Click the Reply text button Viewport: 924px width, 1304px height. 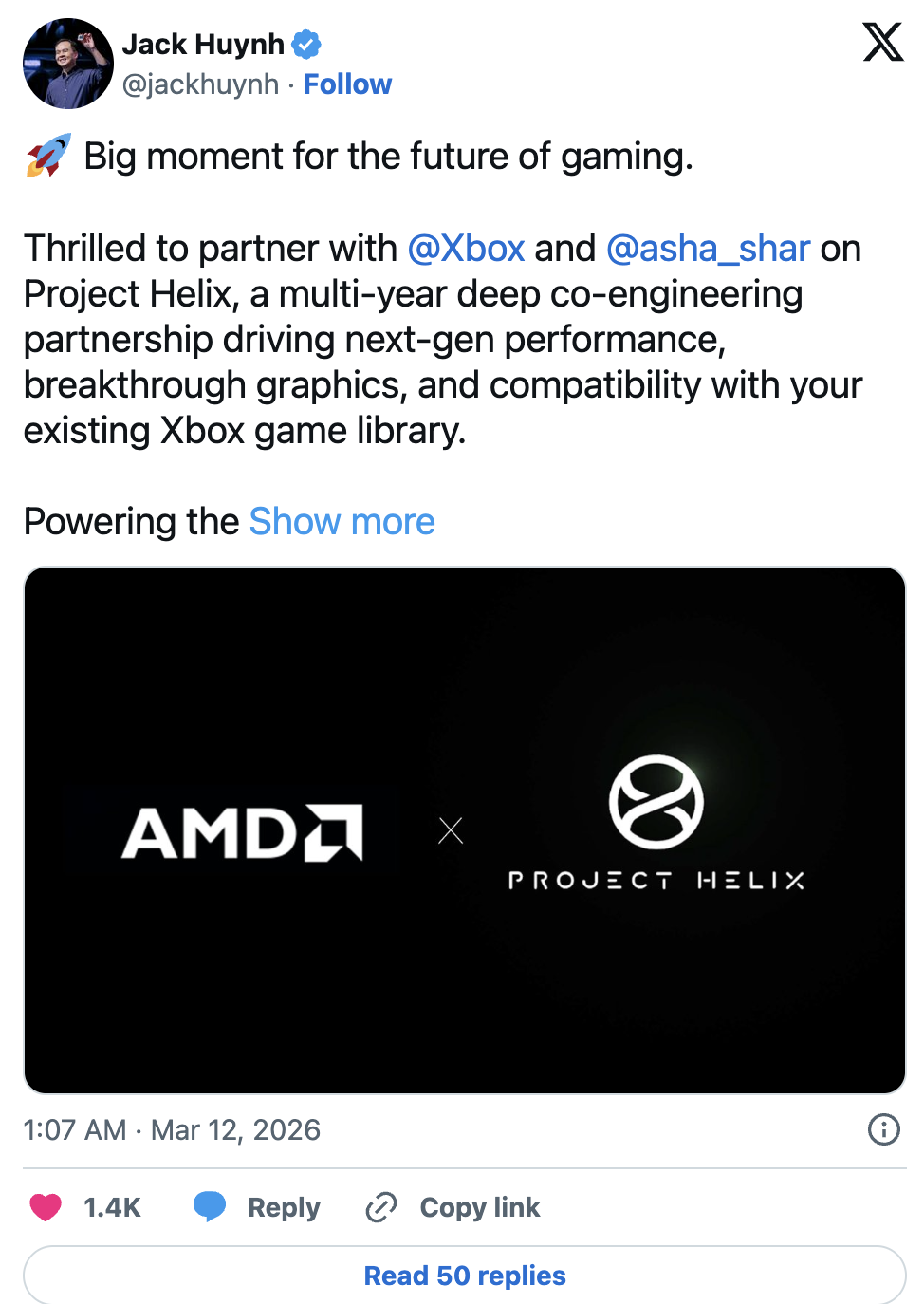click(284, 1207)
